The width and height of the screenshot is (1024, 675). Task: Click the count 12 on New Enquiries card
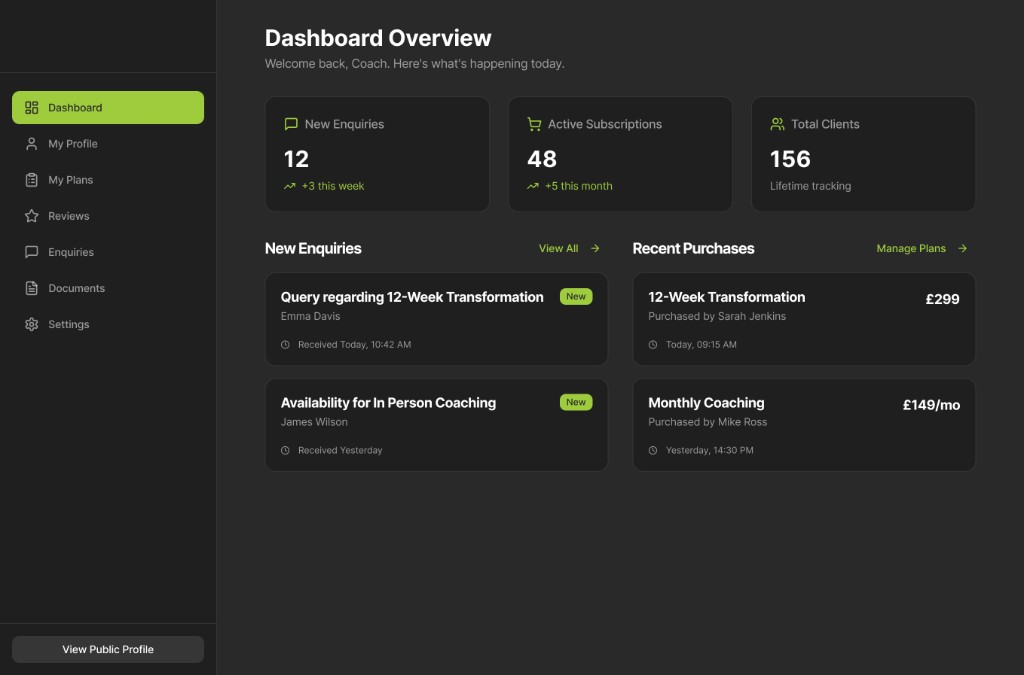(296, 159)
